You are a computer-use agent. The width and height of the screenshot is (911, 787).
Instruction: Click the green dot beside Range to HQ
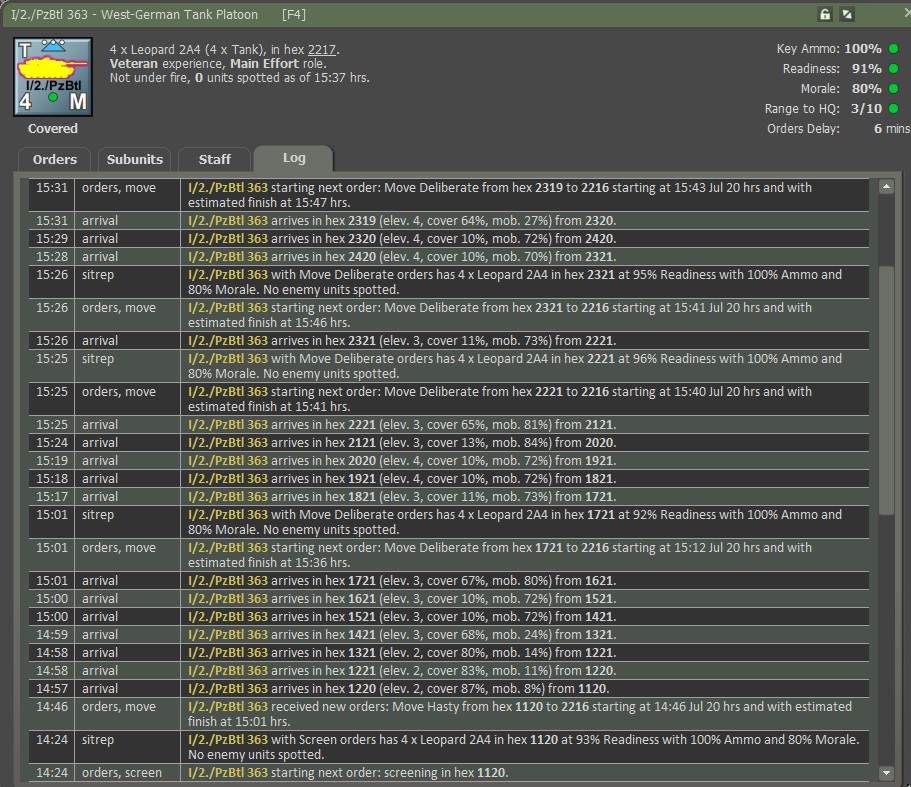click(x=894, y=109)
